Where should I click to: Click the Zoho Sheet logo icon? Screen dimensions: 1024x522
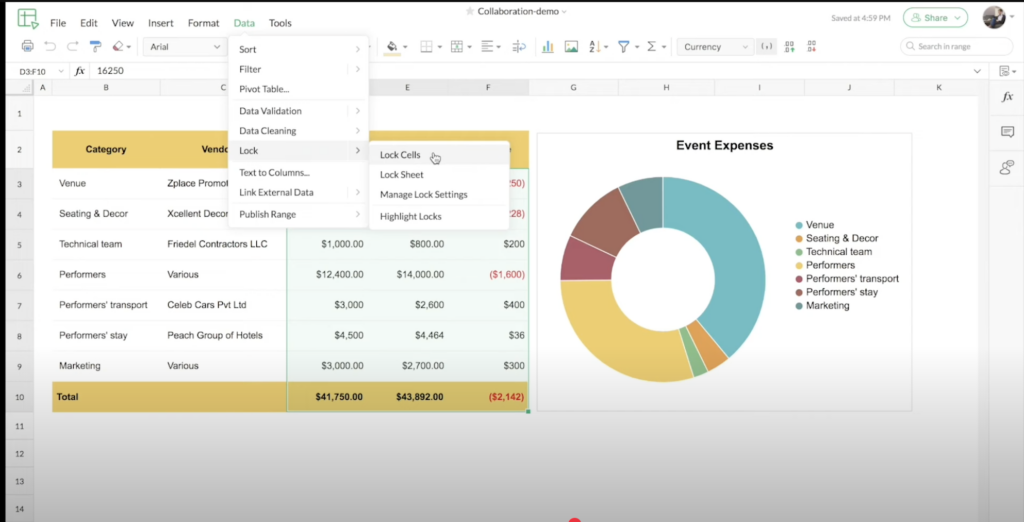coord(28,18)
